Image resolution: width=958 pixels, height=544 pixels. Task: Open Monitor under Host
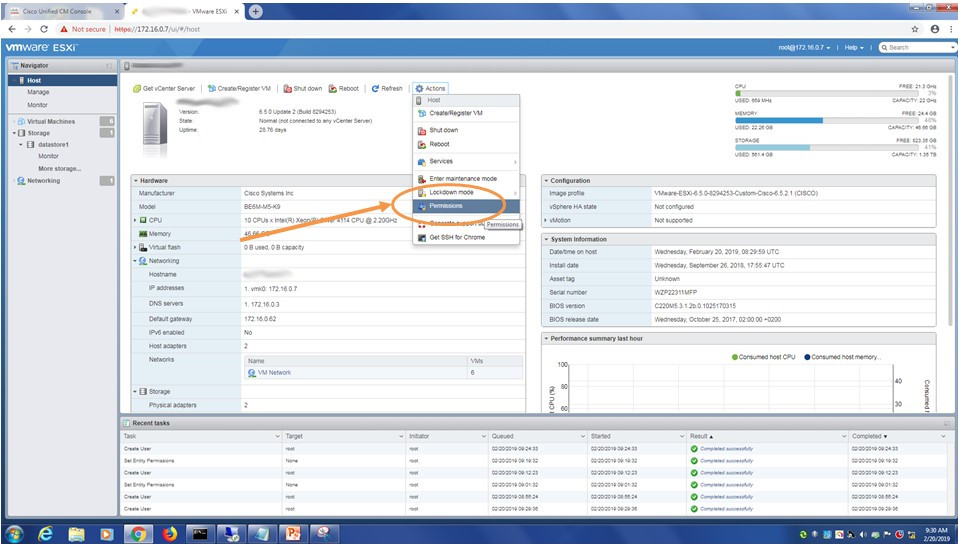37,105
